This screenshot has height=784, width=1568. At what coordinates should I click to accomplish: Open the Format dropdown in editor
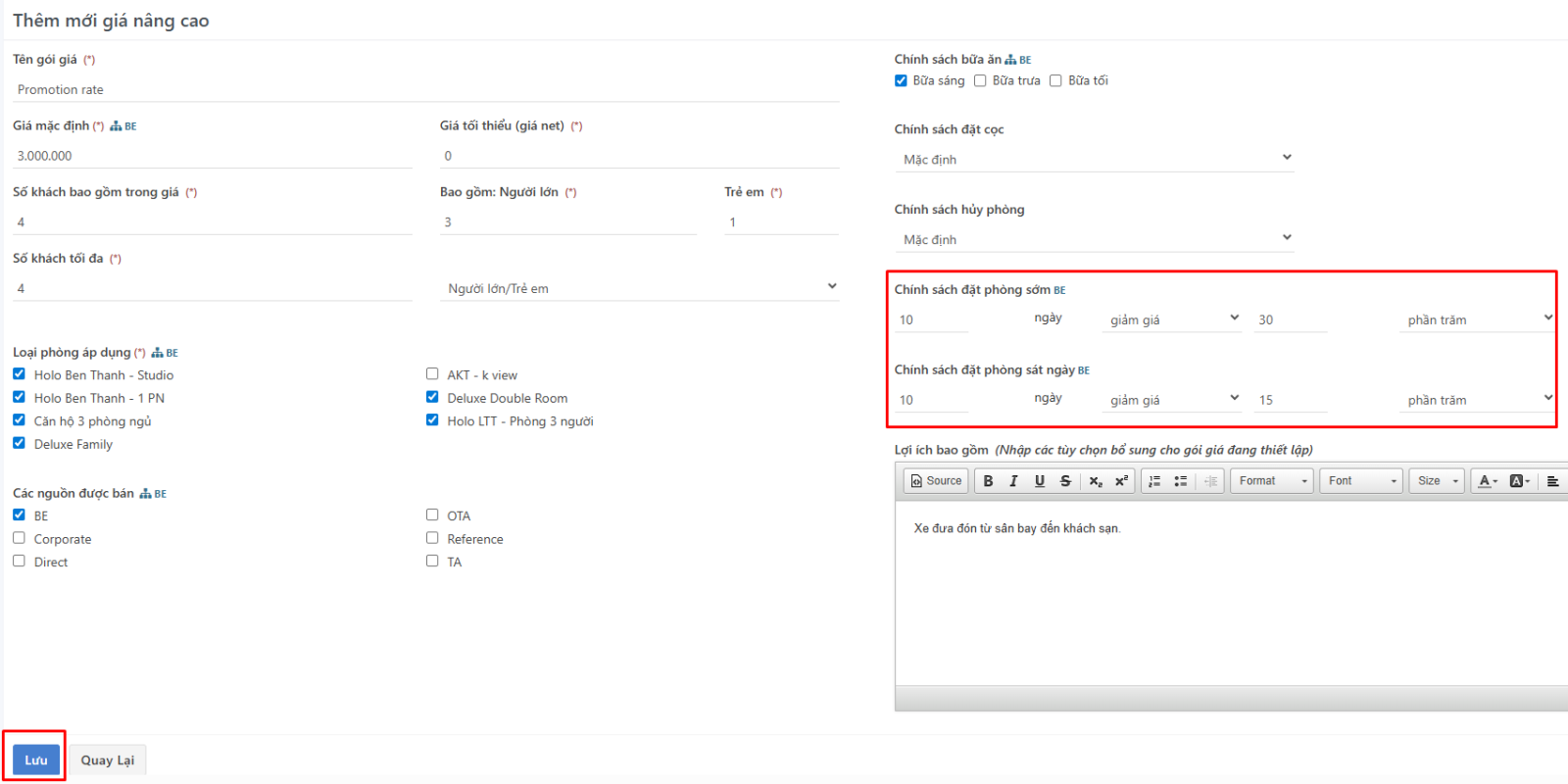tap(1272, 481)
